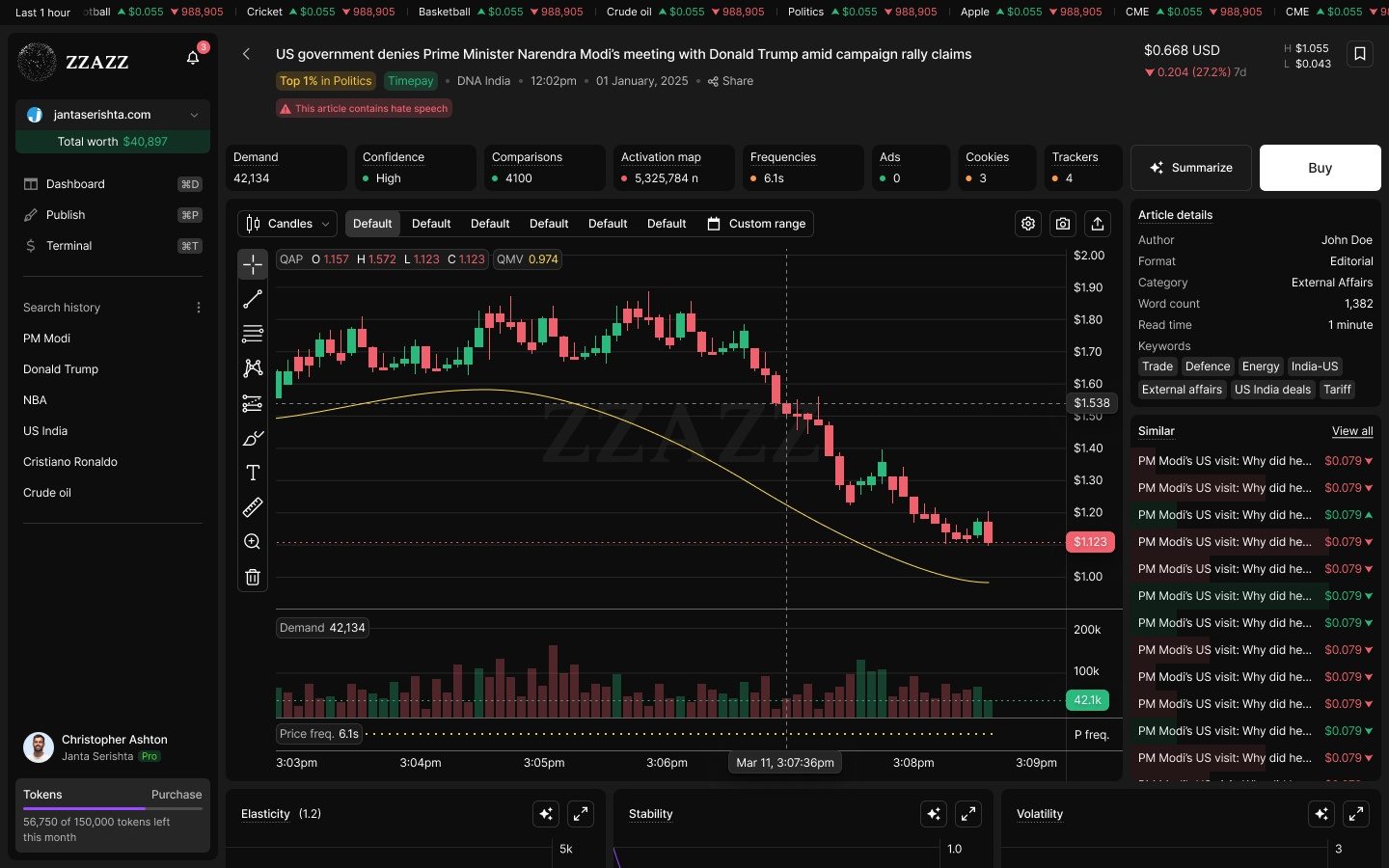Take a chart snapshot with camera icon
The height and width of the screenshot is (868, 1389).
1063,224
